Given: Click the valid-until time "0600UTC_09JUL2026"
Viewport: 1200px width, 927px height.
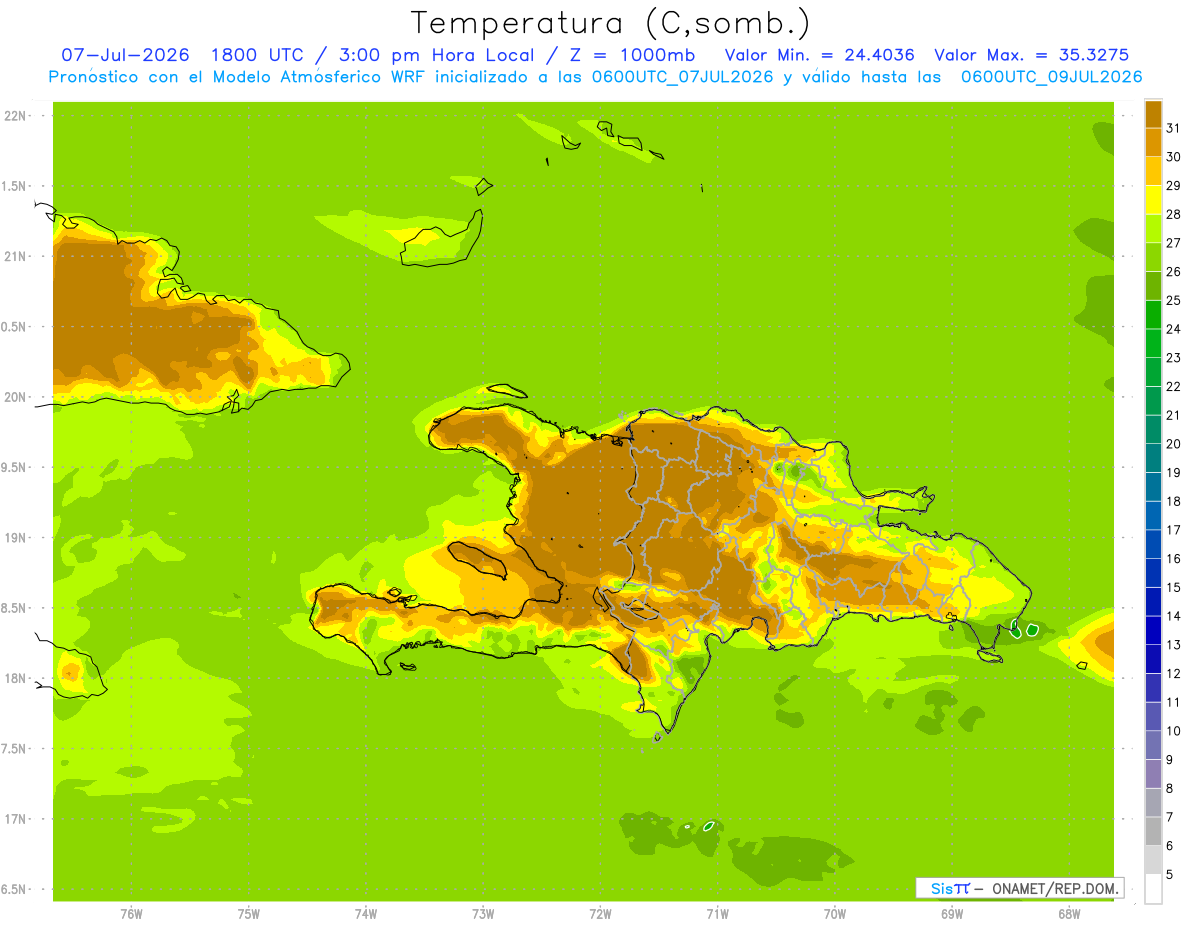Looking at the screenshot, I should coord(1051,77).
